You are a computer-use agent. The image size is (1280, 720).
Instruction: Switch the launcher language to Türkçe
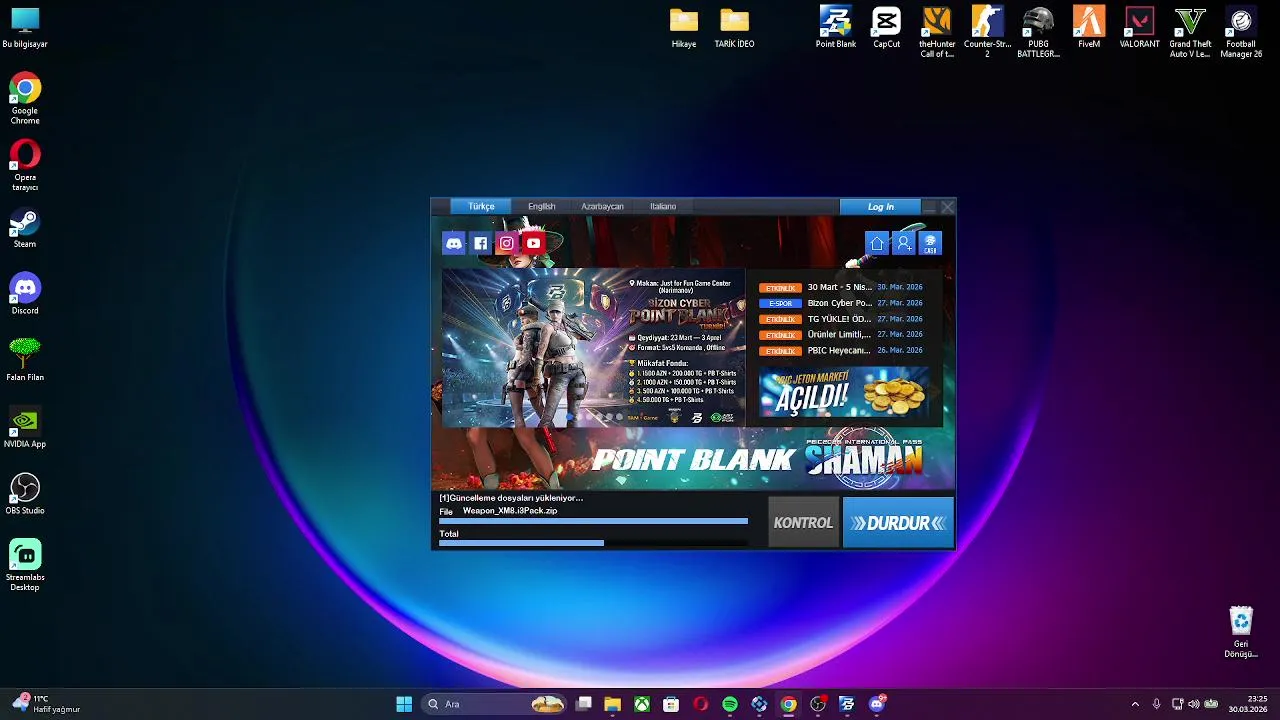481,206
